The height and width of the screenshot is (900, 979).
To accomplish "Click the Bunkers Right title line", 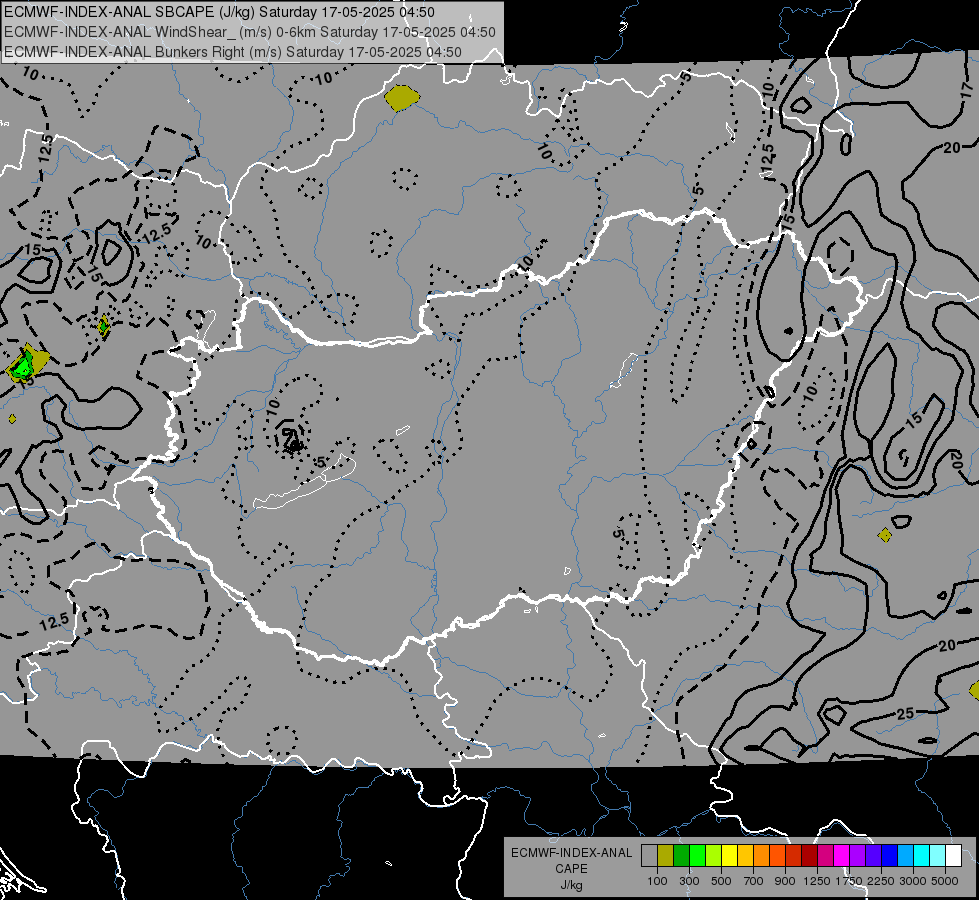I will (233, 52).
